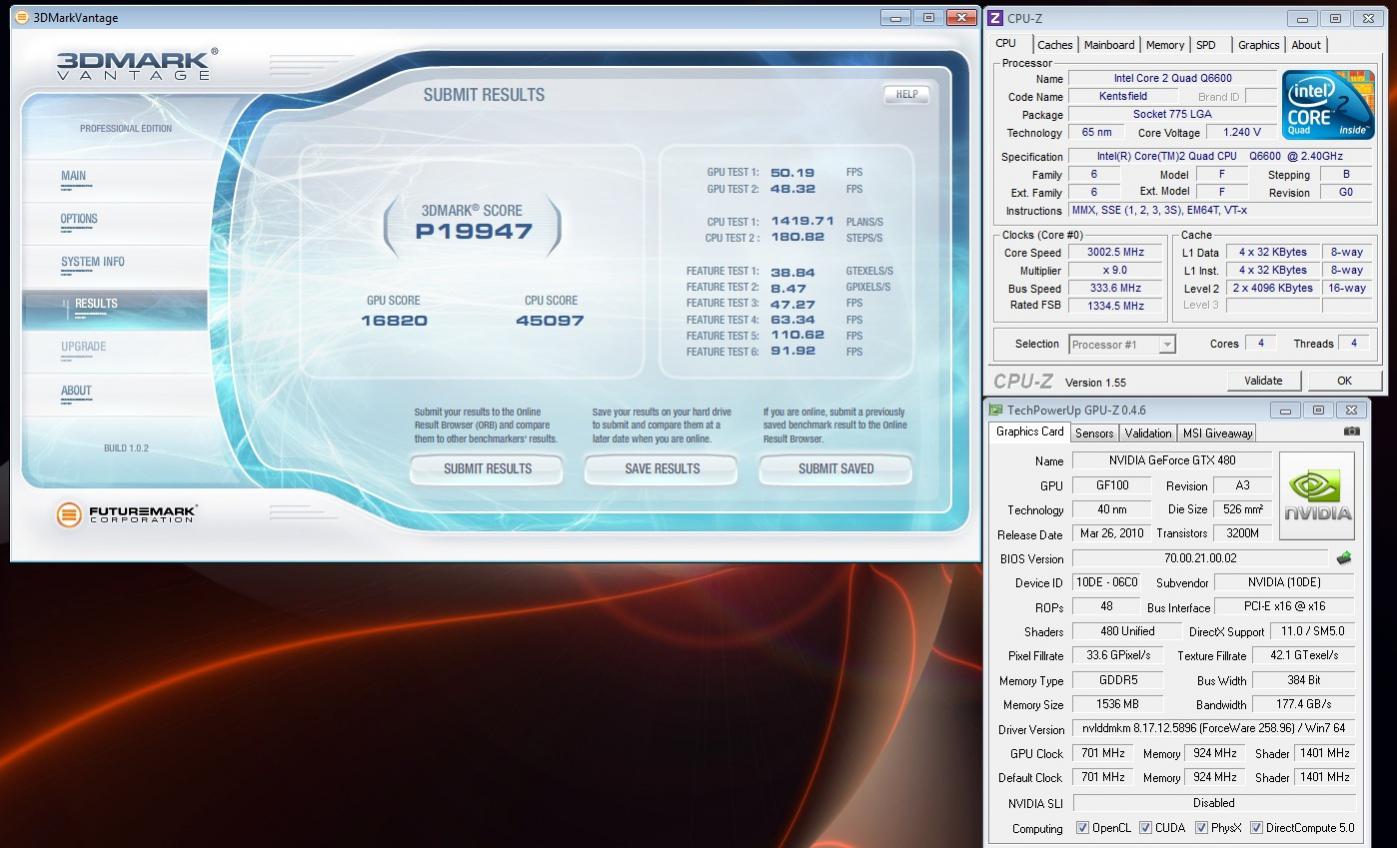Toggle the PhysX checkbox
The height and width of the screenshot is (848, 1397).
click(1201, 828)
